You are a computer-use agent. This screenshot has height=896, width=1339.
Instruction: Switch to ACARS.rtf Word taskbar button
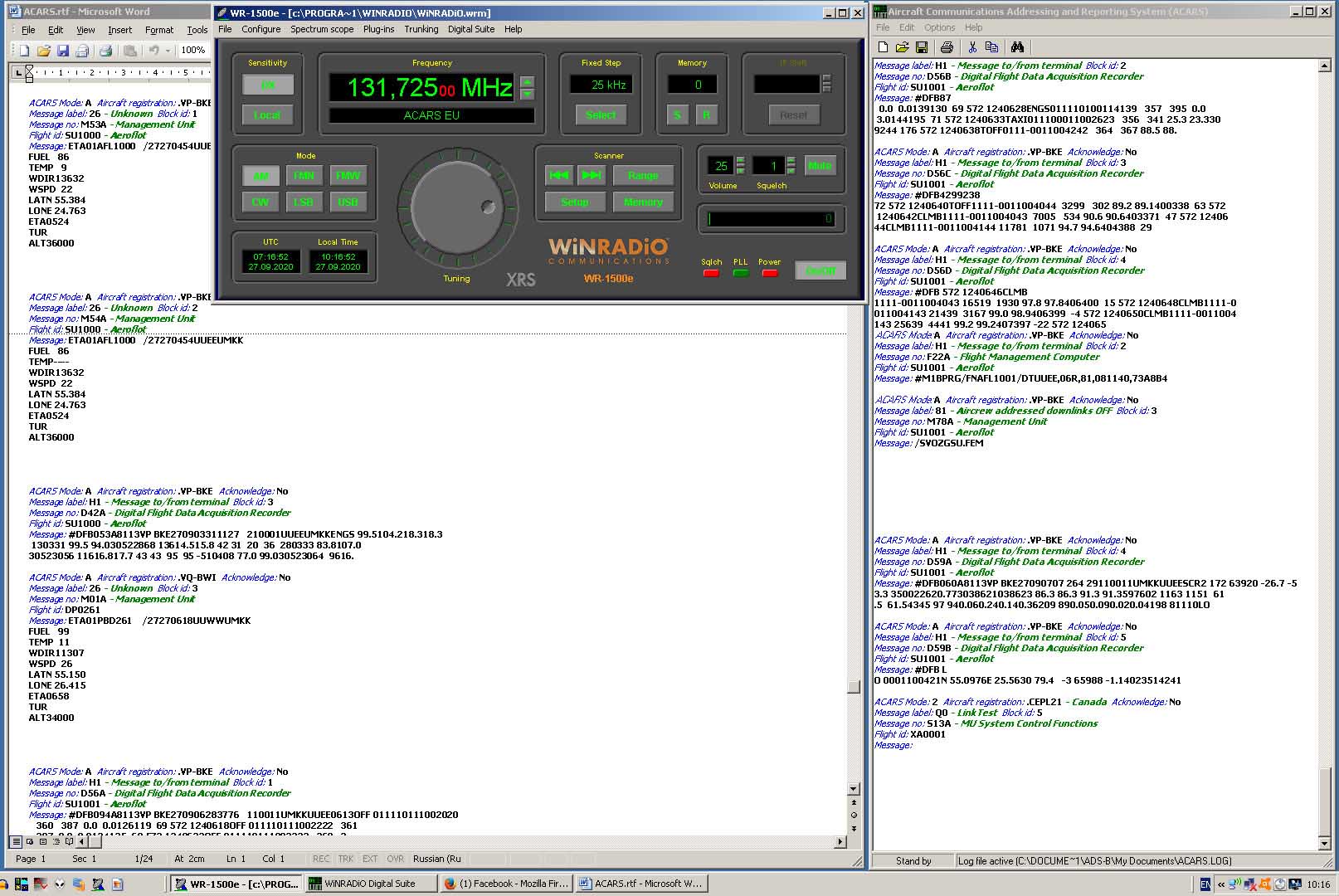tap(640, 884)
